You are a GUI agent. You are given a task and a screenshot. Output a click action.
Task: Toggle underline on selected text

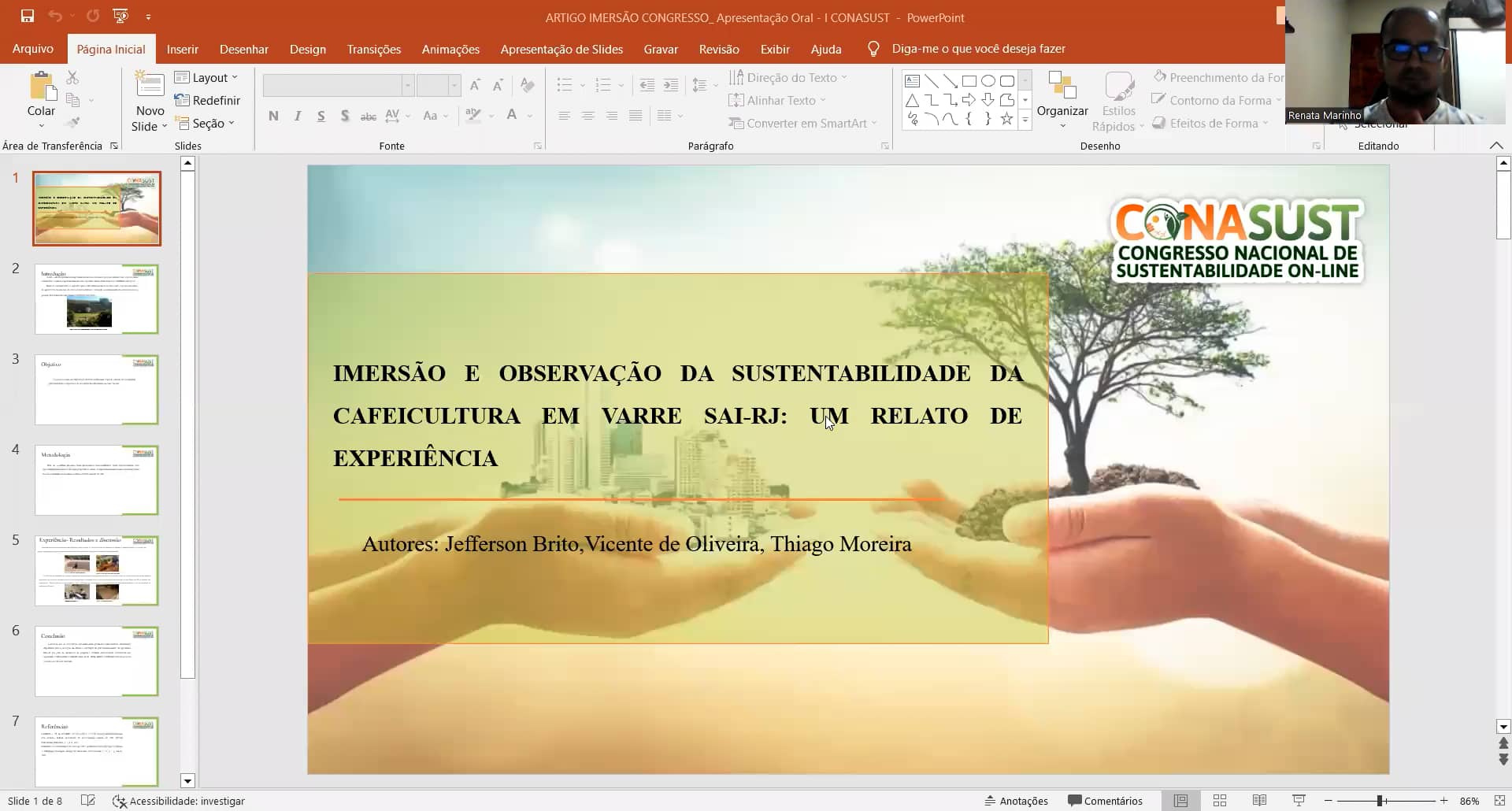tap(321, 116)
